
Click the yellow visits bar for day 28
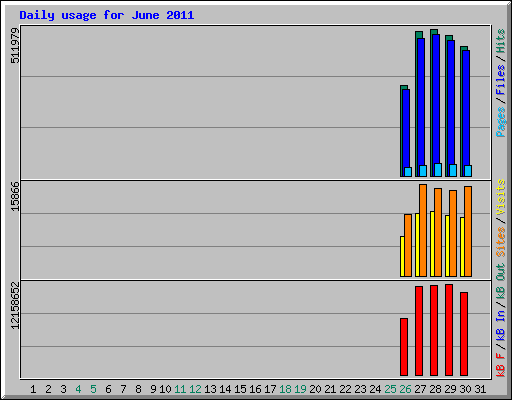coord(432,244)
